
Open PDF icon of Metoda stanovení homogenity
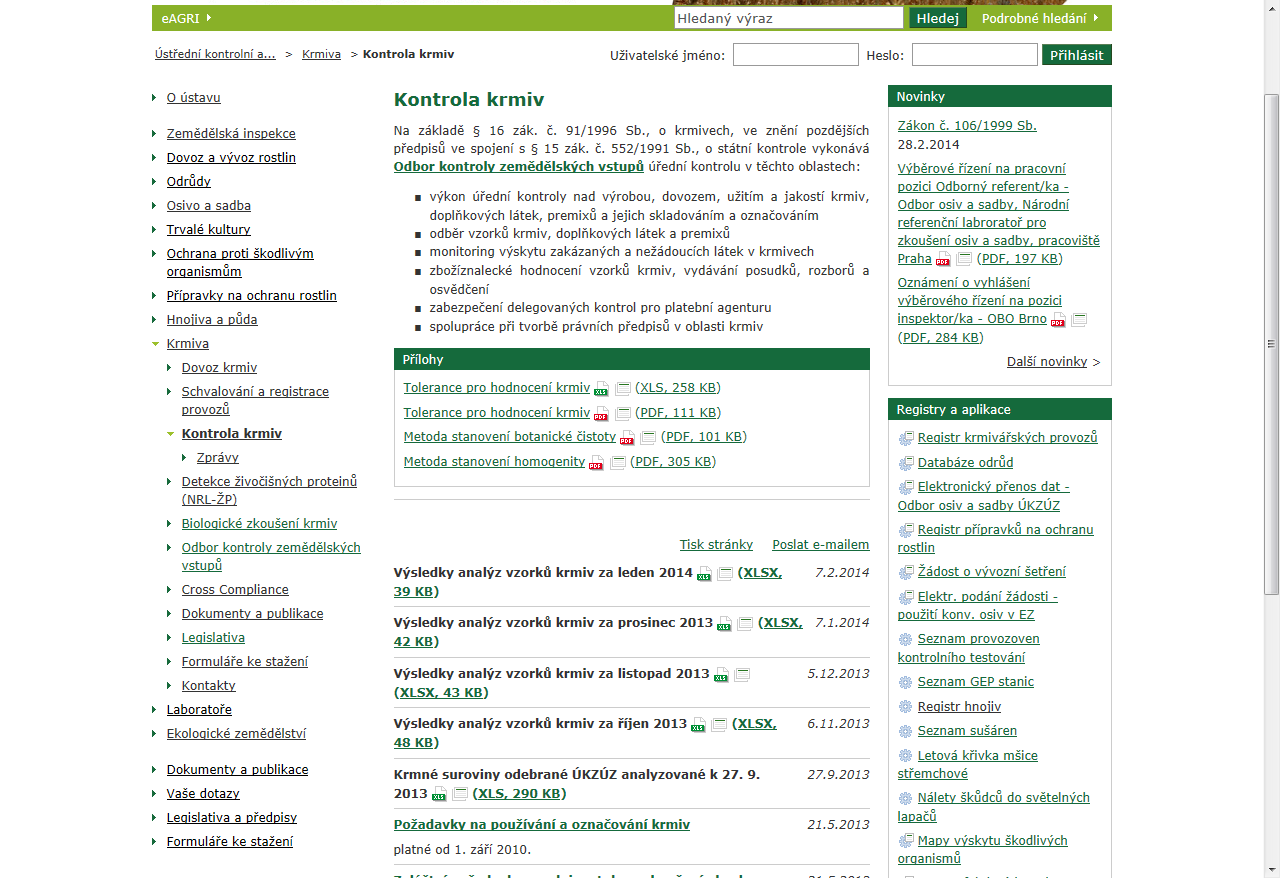(x=597, y=463)
